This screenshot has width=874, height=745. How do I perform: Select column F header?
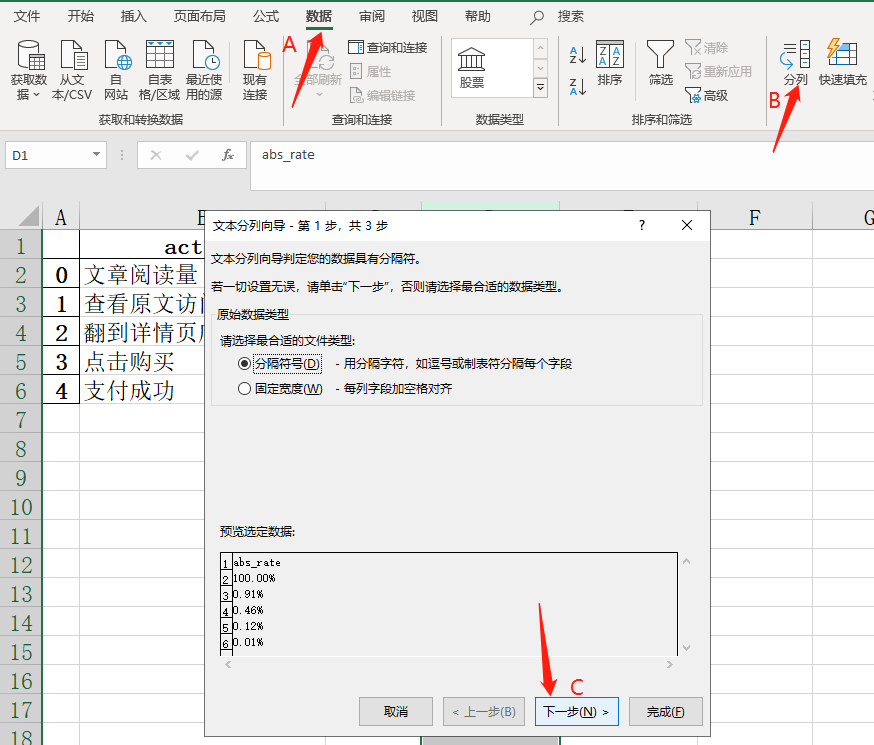click(x=755, y=217)
